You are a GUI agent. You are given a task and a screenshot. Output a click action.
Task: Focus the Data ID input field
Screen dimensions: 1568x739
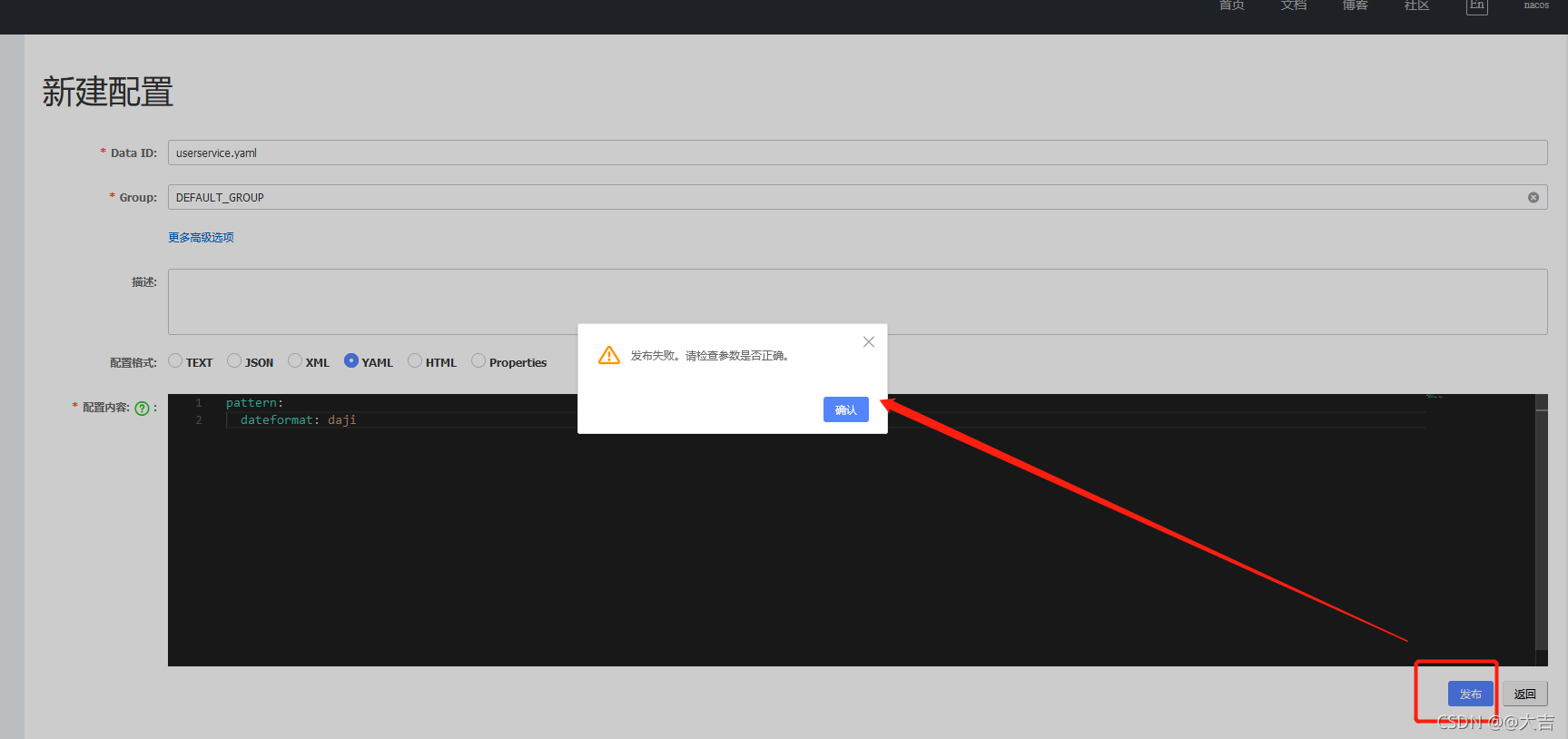[857, 153]
